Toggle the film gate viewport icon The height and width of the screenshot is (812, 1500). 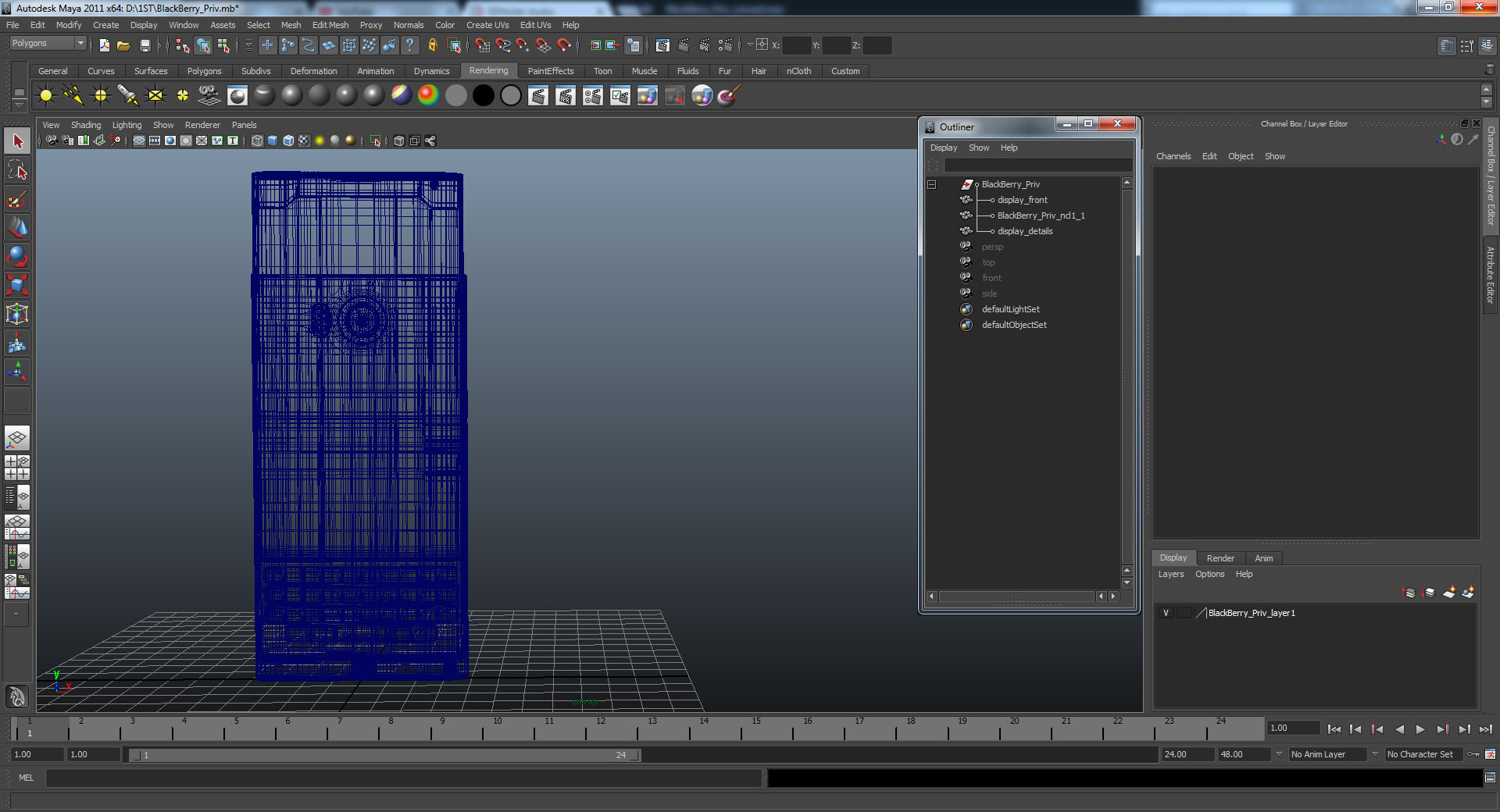[155, 141]
